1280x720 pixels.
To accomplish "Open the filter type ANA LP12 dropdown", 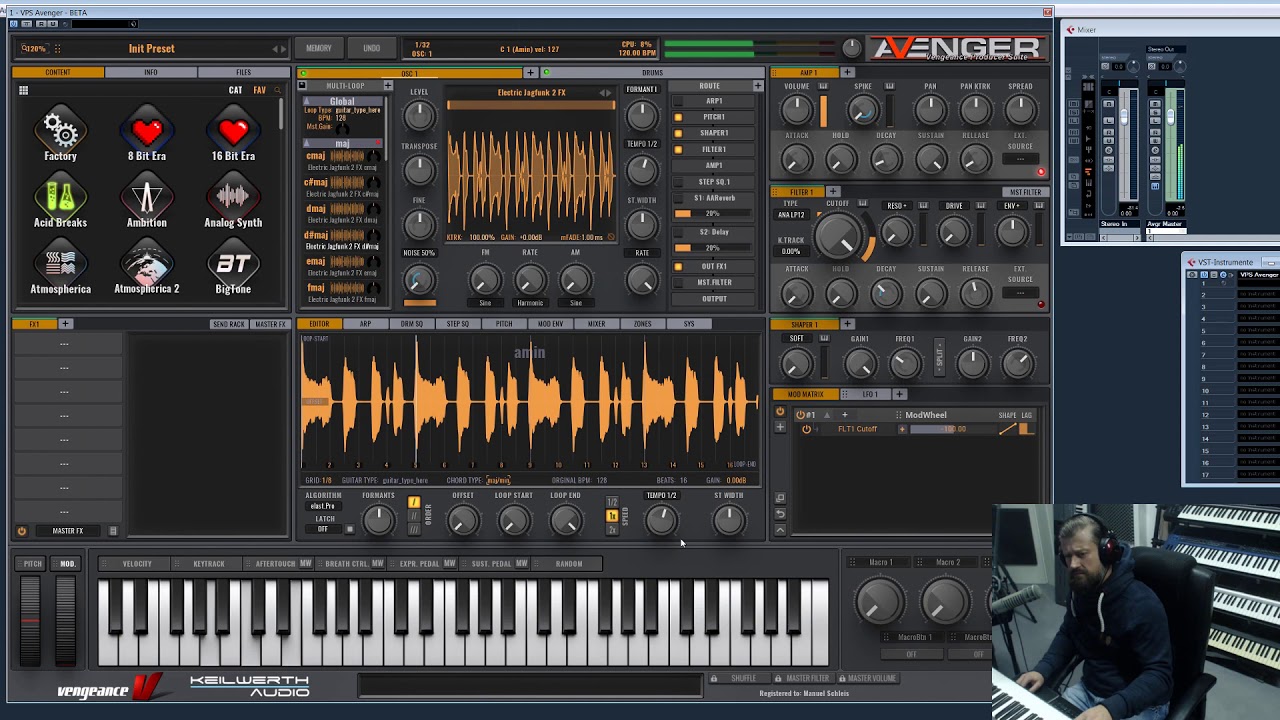I will click(x=791, y=215).
